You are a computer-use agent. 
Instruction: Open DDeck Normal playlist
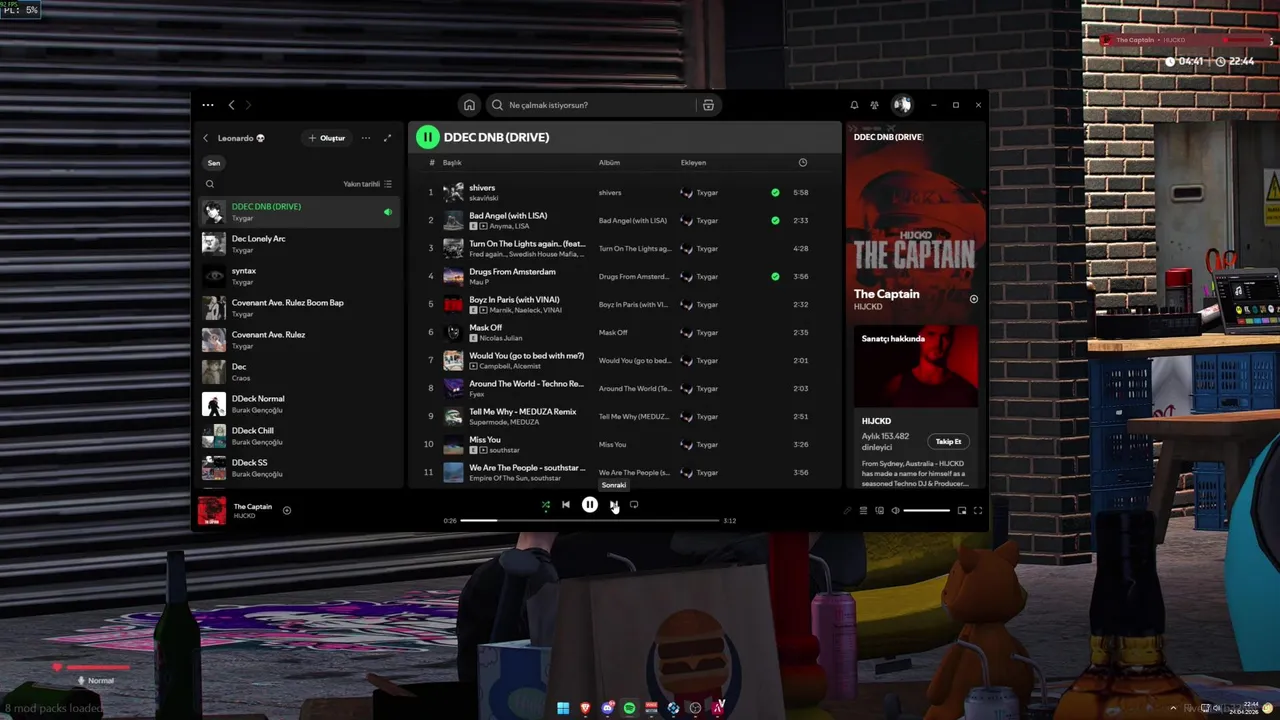pos(299,404)
